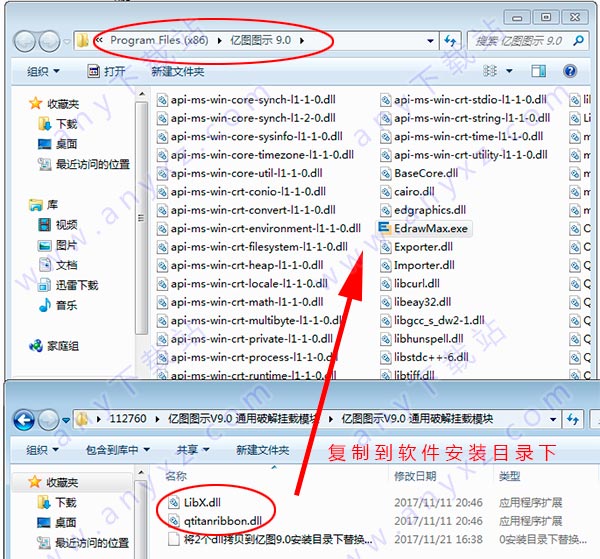Select Importer.dll file
The height and width of the screenshot is (559, 600).
click(x=417, y=265)
